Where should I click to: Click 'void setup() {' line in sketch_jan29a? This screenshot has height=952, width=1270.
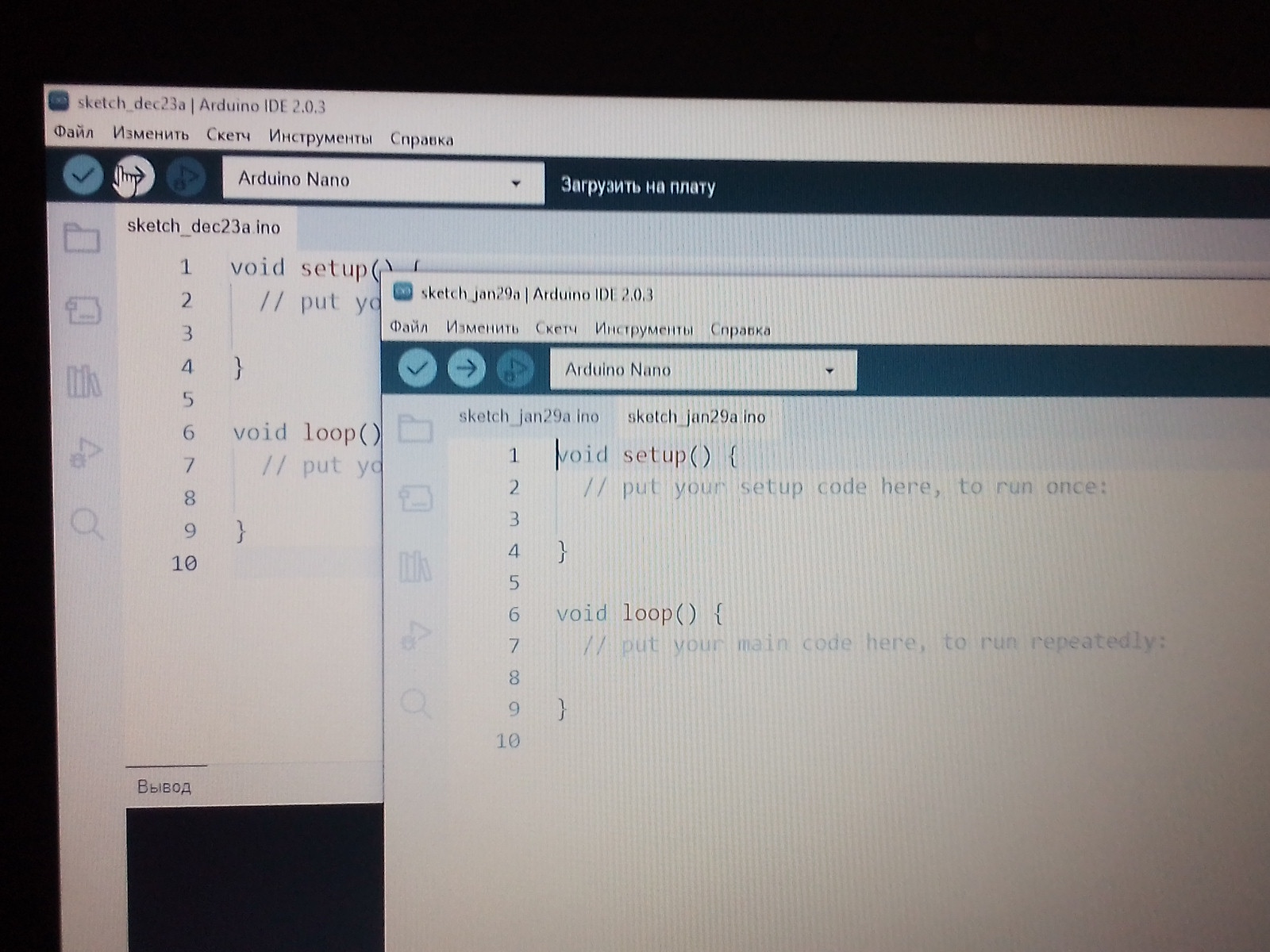tap(647, 455)
